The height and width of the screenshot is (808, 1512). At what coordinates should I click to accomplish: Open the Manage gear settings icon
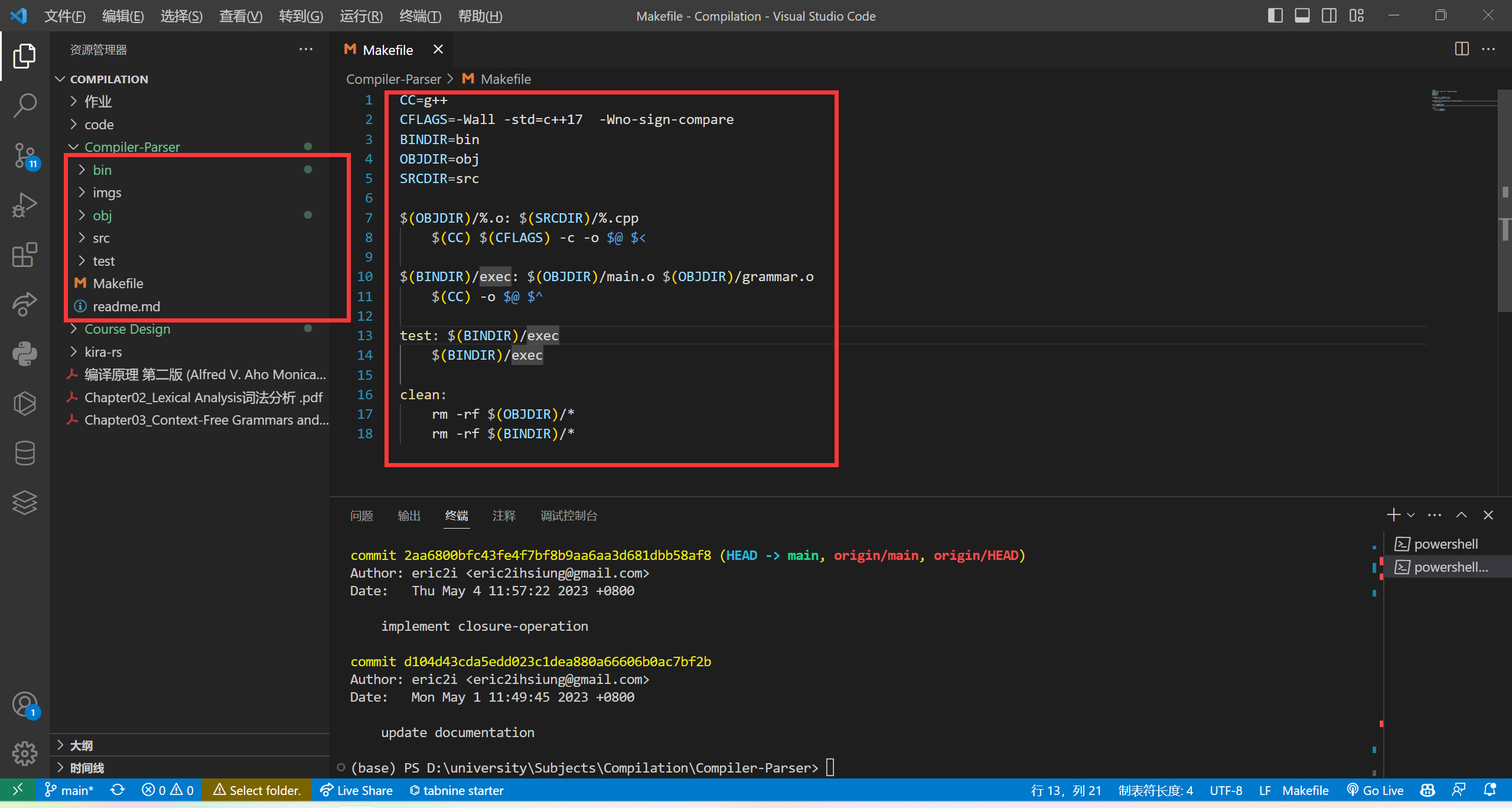pyautogui.click(x=24, y=753)
